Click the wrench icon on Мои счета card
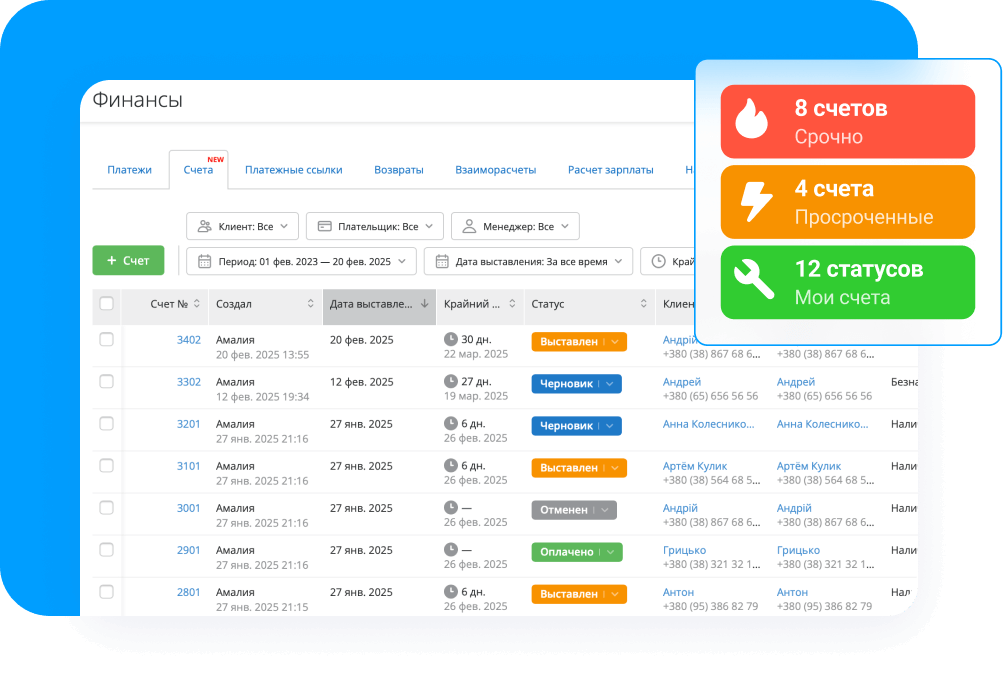This screenshot has width=1003, height=688. pos(751,282)
